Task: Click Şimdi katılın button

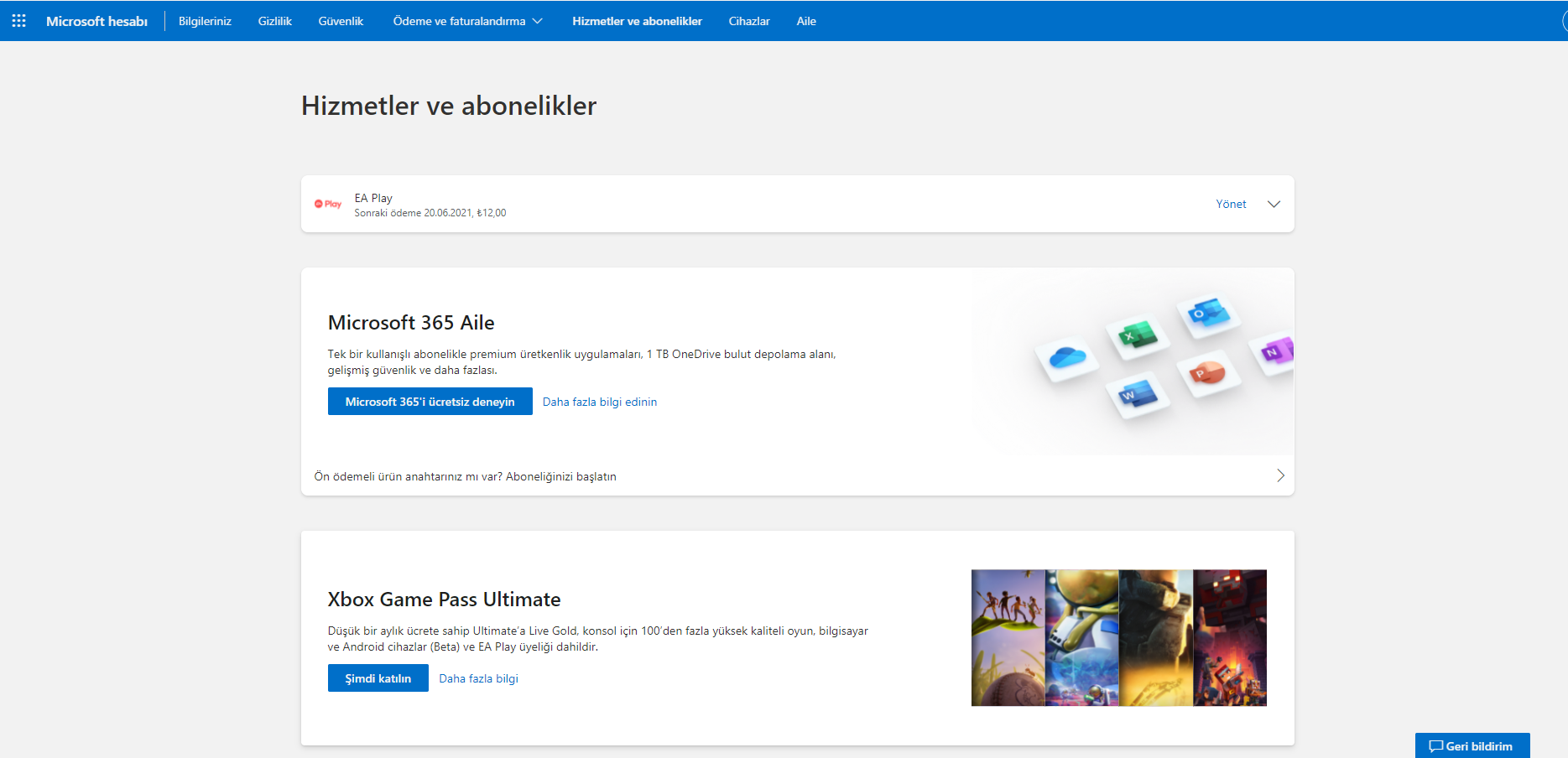Action: click(x=378, y=678)
